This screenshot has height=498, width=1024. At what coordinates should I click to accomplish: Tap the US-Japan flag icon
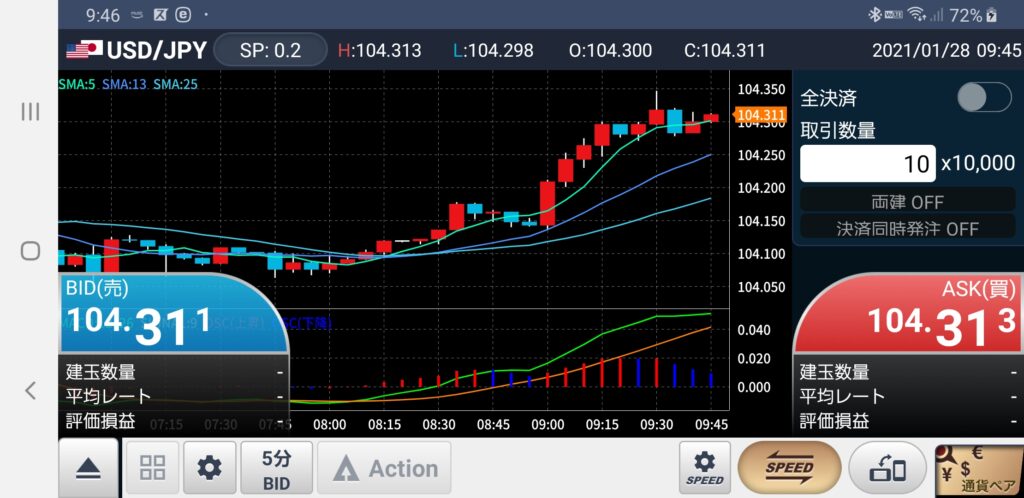click(84, 50)
